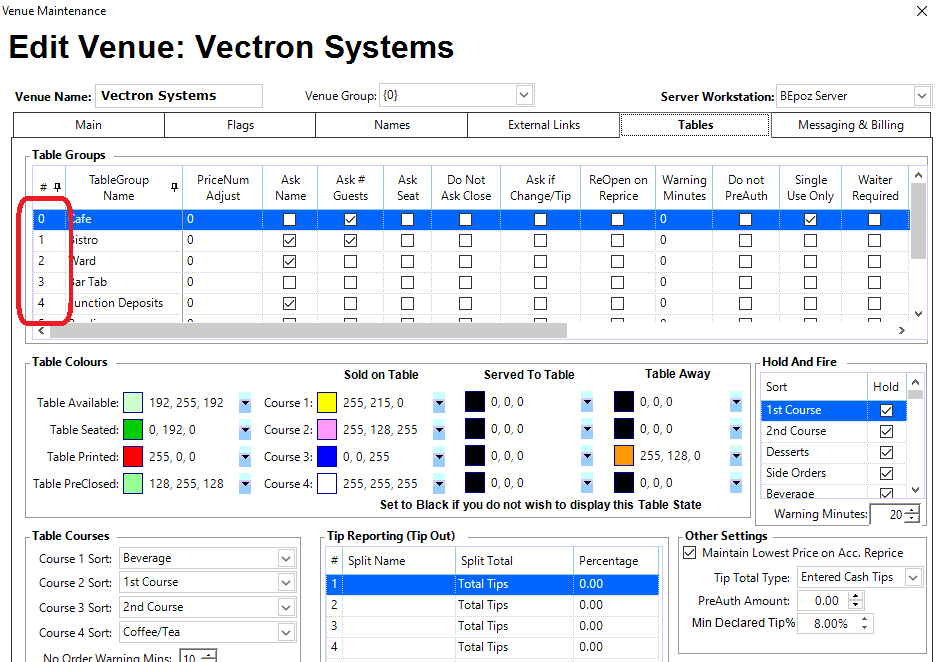Open the Course 4 Table Away colour arrow

click(736, 483)
